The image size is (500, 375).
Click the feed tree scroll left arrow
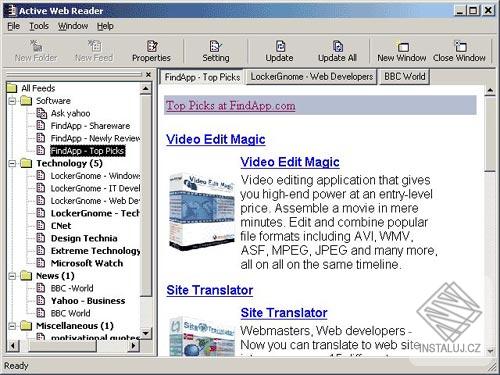[x=13, y=345]
